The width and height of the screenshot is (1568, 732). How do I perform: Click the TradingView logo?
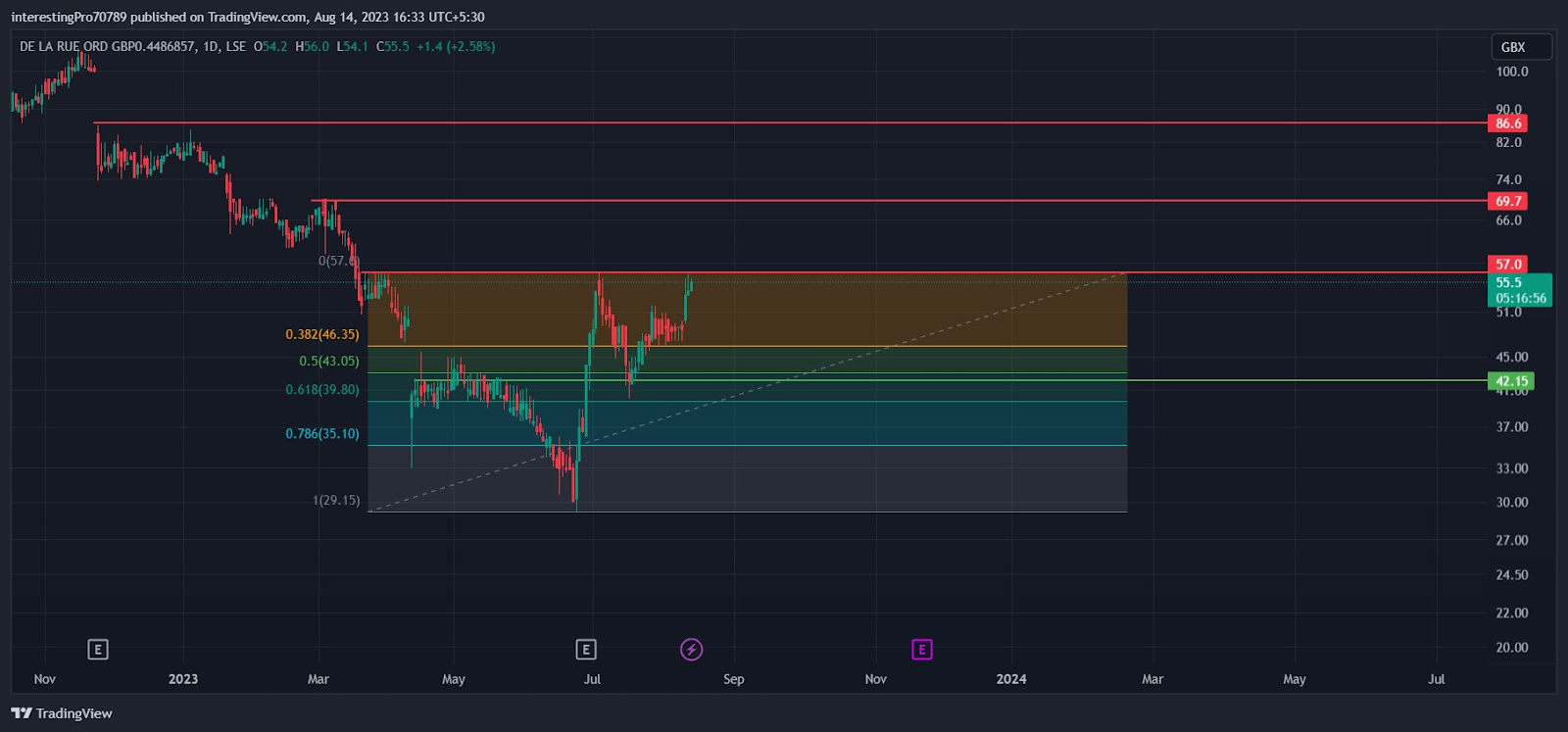click(62, 713)
